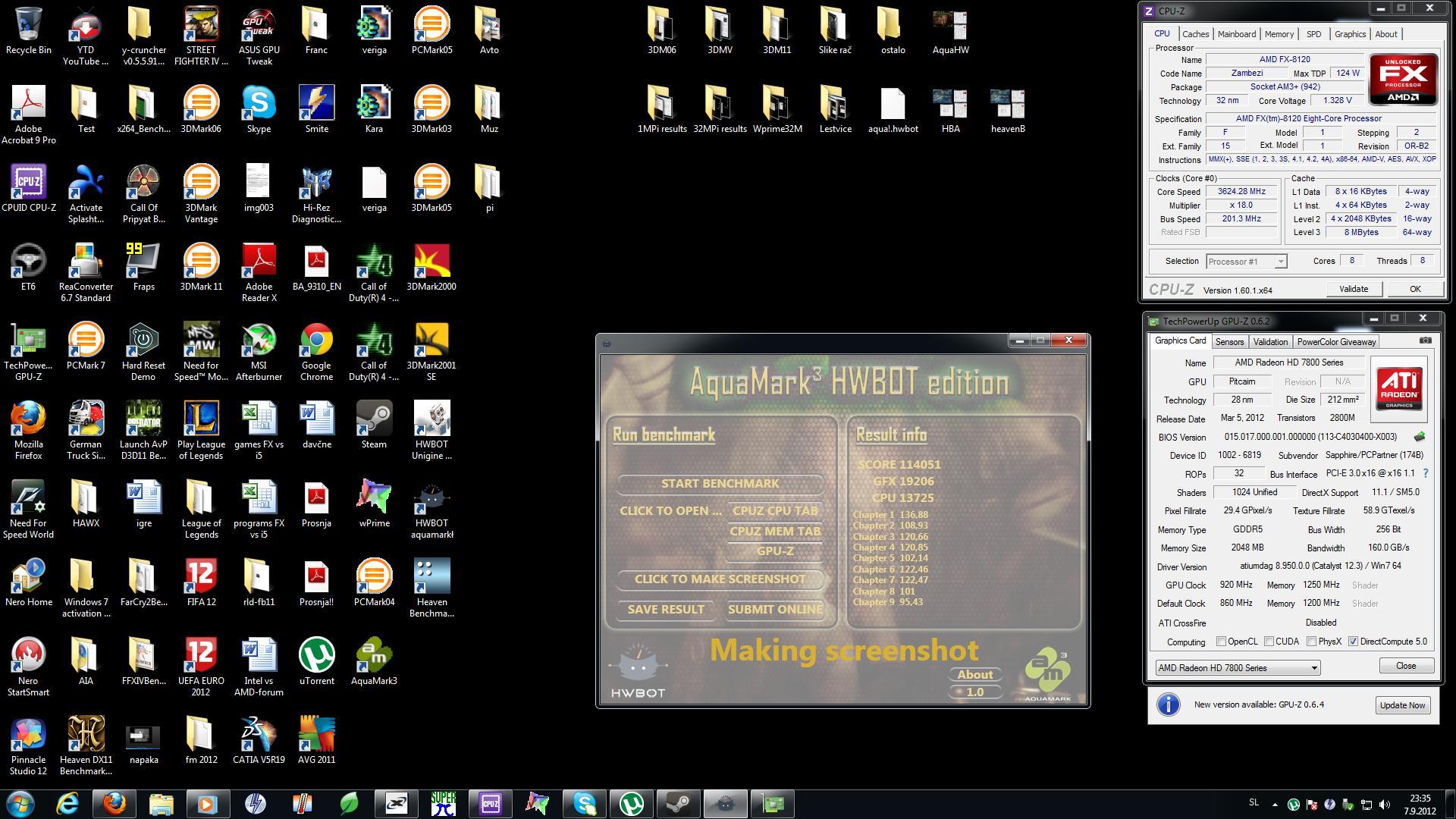Click OK button in CPU-Z
The height and width of the screenshot is (819, 1456).
pyautogui.click(x=1414, y=289)
